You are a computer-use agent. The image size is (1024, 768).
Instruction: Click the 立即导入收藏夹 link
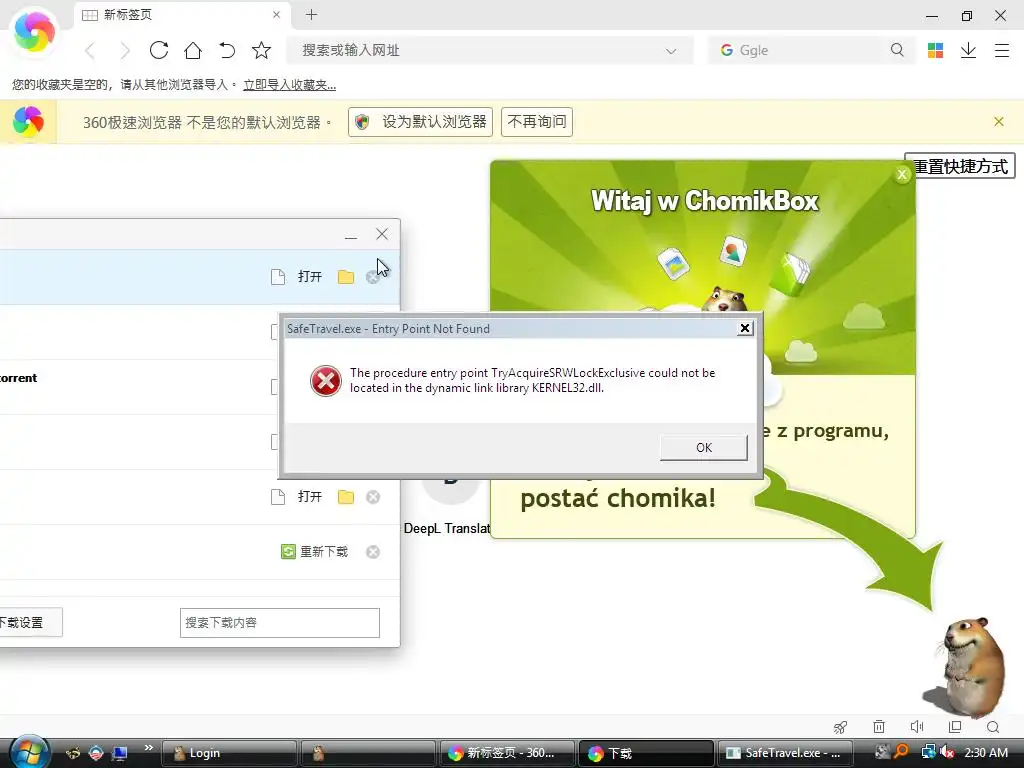click(x=289, y=84)
